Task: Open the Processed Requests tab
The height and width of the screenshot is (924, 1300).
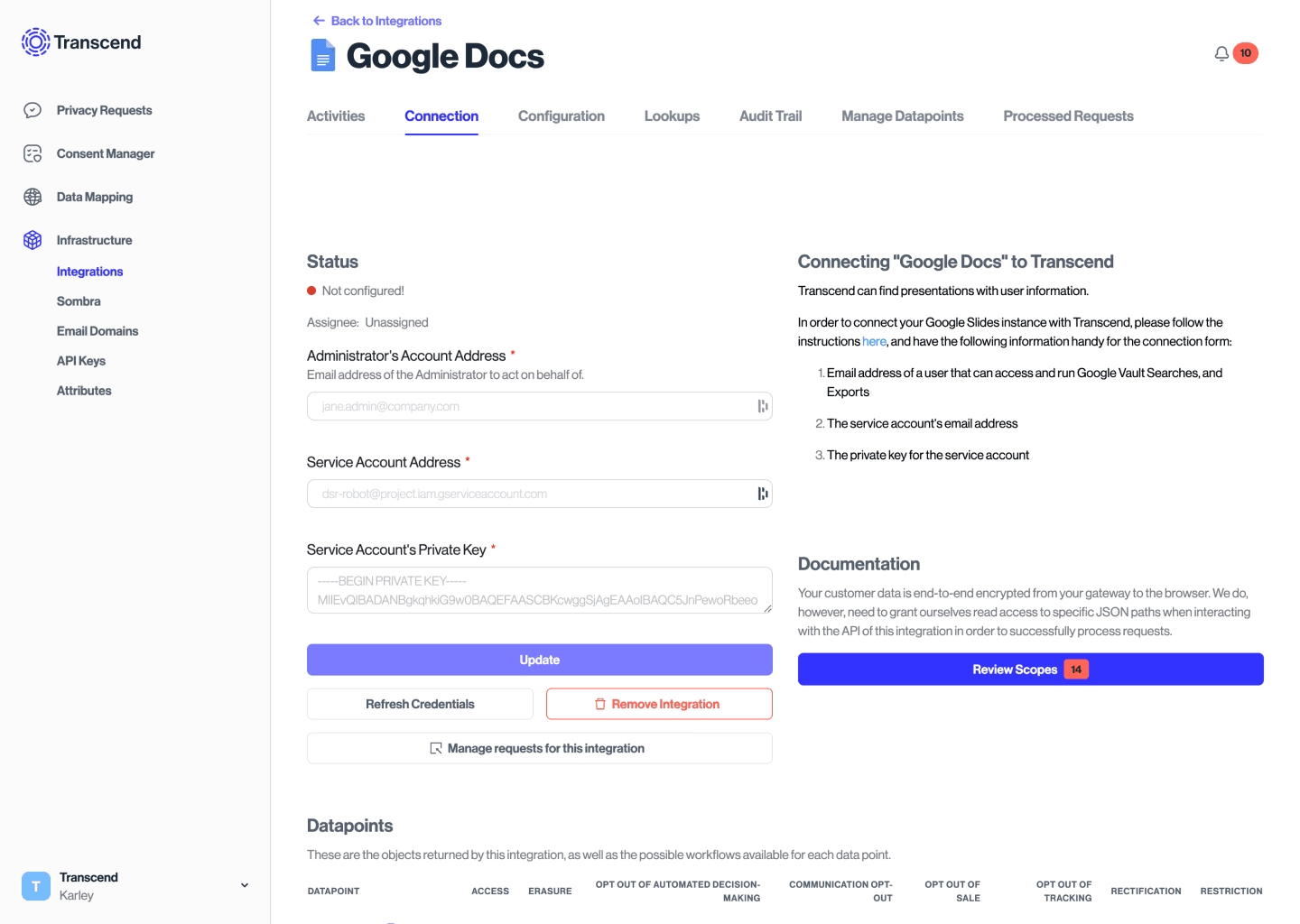Action: [x=1068, y=115]
